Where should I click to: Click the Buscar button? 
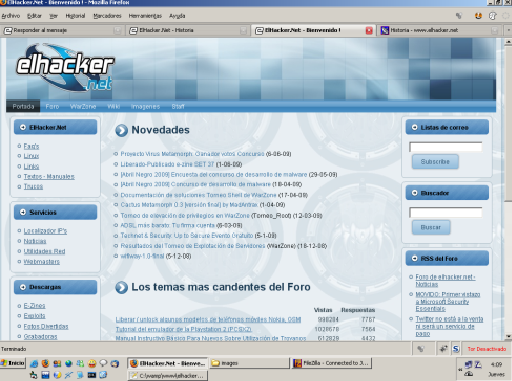point(431,227)
